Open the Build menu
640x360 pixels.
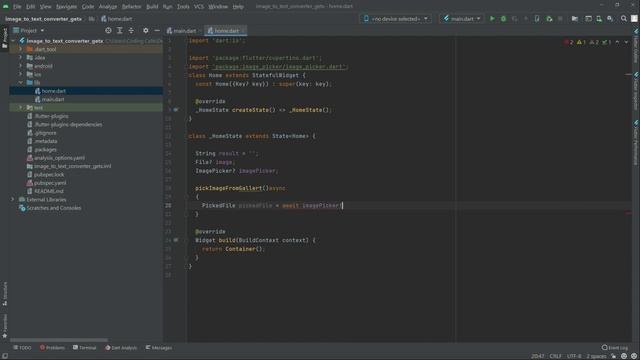click(x=152, y=7)
